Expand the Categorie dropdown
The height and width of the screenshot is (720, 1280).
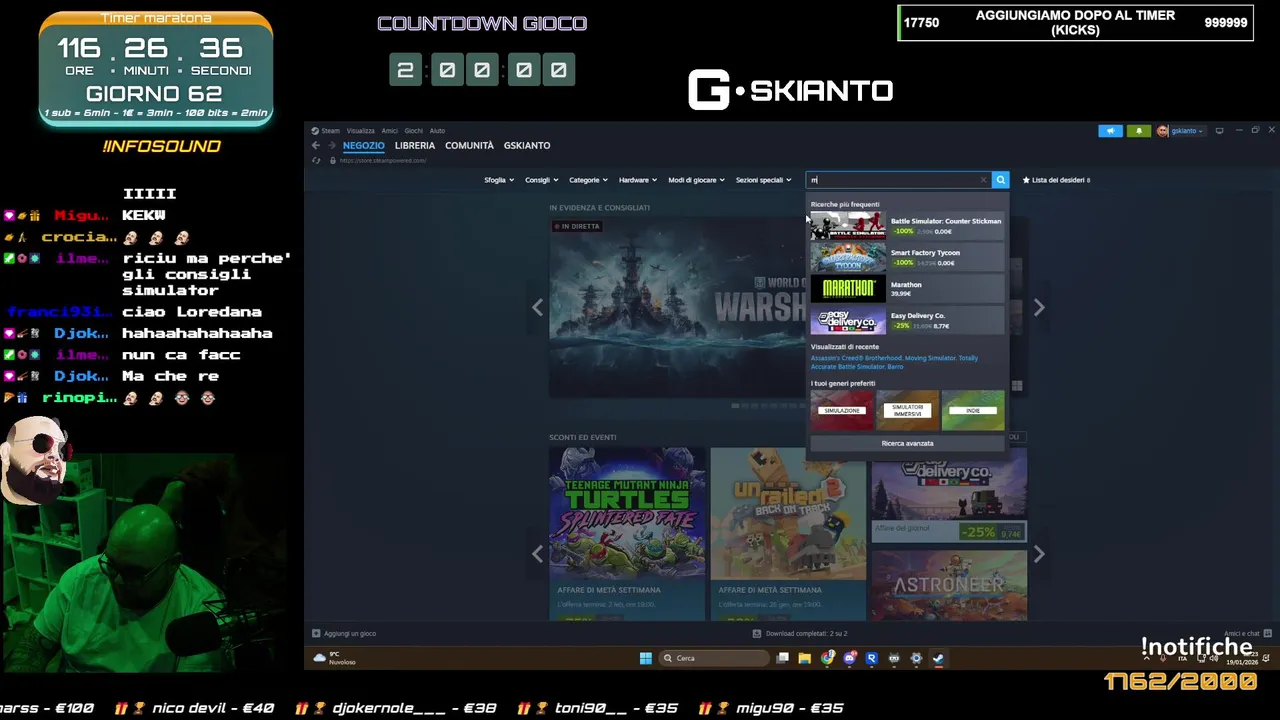588,180
